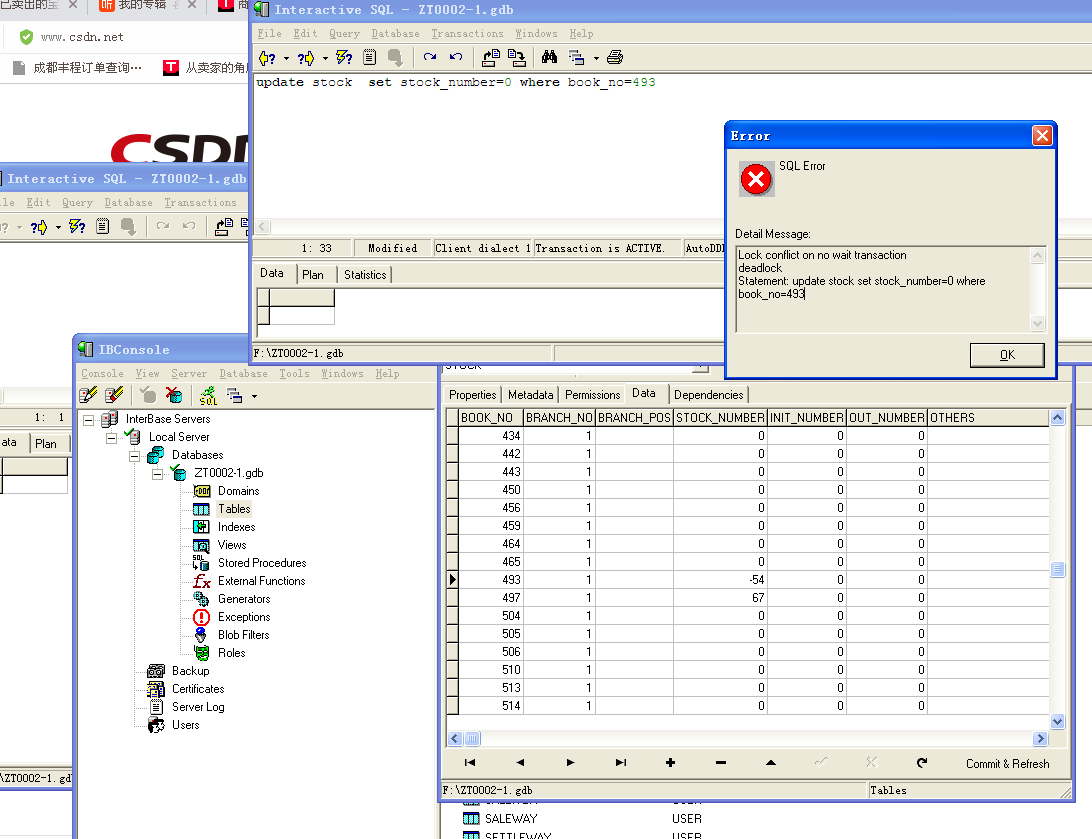Go to last record in data navigator
This screenshot has width=1092, height=839.
(x=621, y=763)
